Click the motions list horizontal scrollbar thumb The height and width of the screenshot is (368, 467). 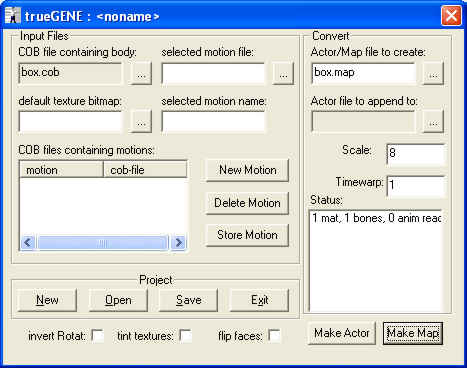click(x=103, y=243)
